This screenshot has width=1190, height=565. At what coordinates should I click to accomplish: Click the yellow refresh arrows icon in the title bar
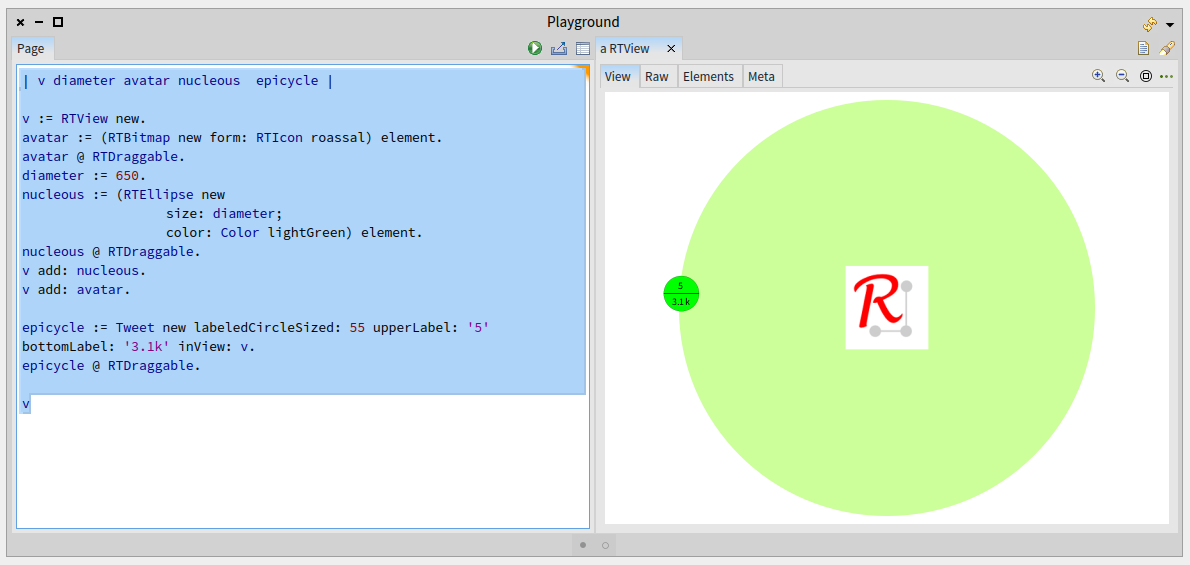tap(1150, 23)
